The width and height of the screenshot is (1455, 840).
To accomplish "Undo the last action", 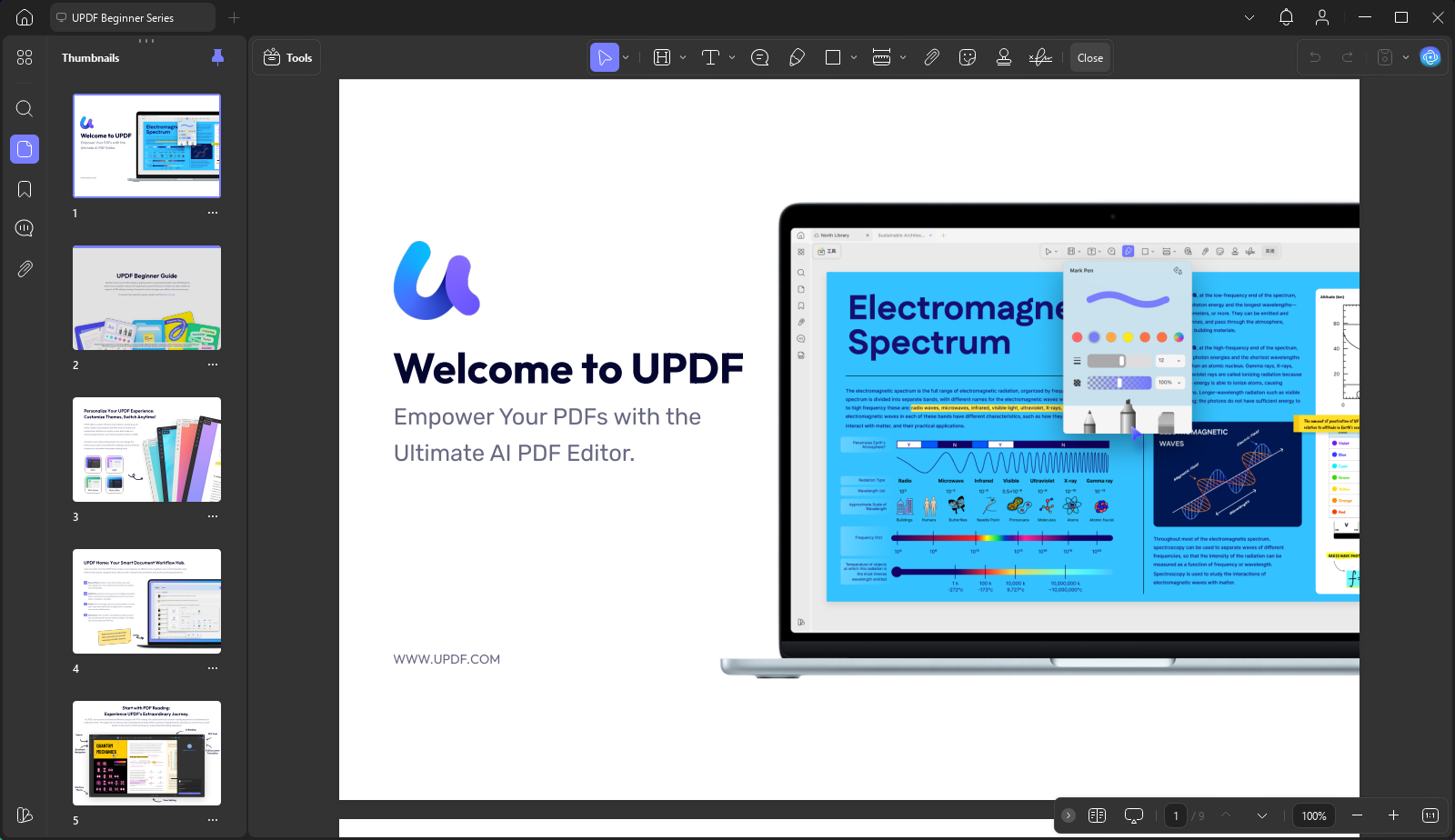I will tap(1315, 57).
